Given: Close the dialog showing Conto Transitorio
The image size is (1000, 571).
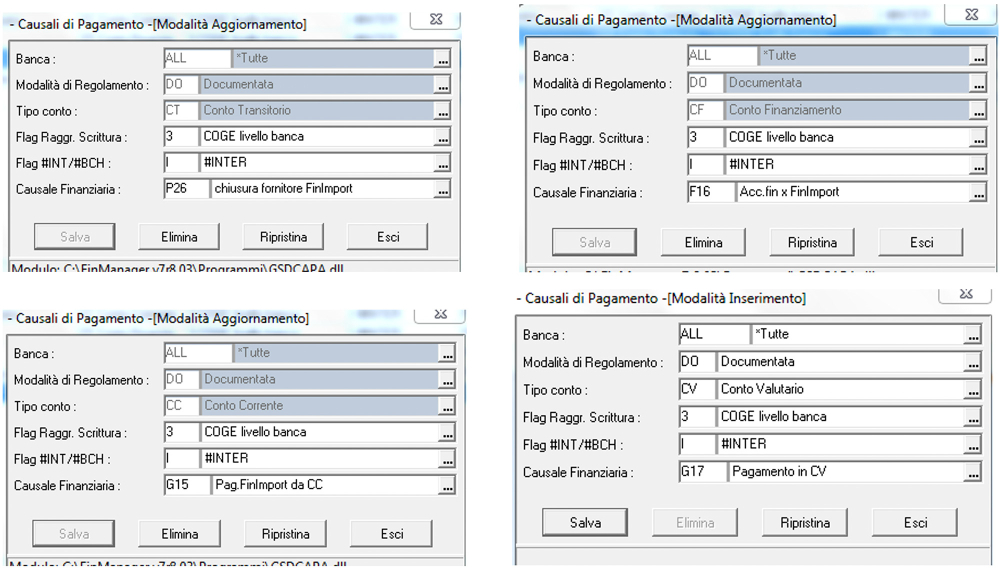Looking at the screenshot, I should click(x=438, y=18).
